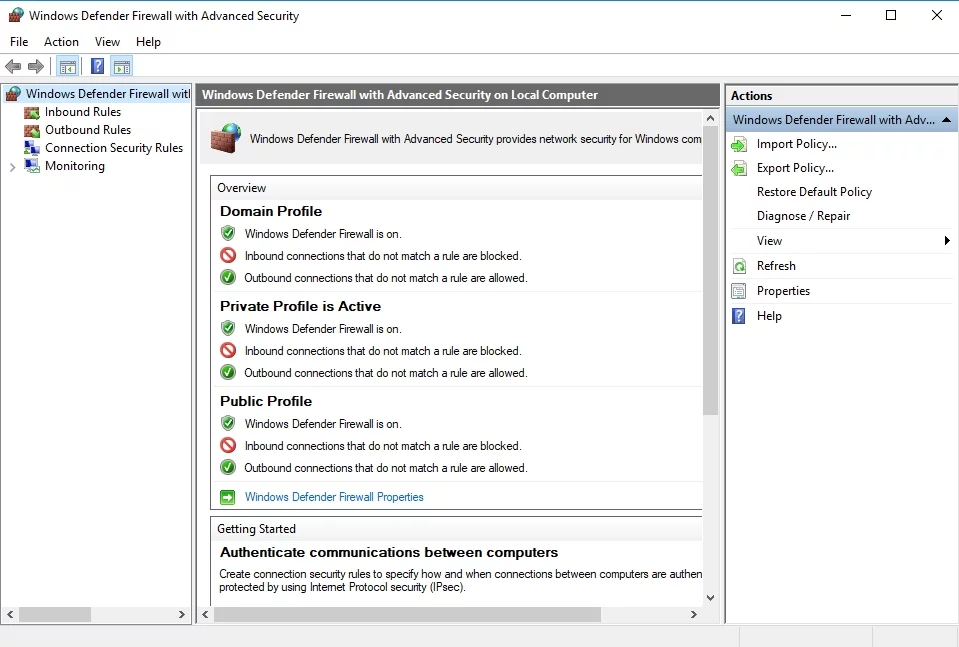Open the File menu
This screenshot has height=647, width=959.
point(19,42)
